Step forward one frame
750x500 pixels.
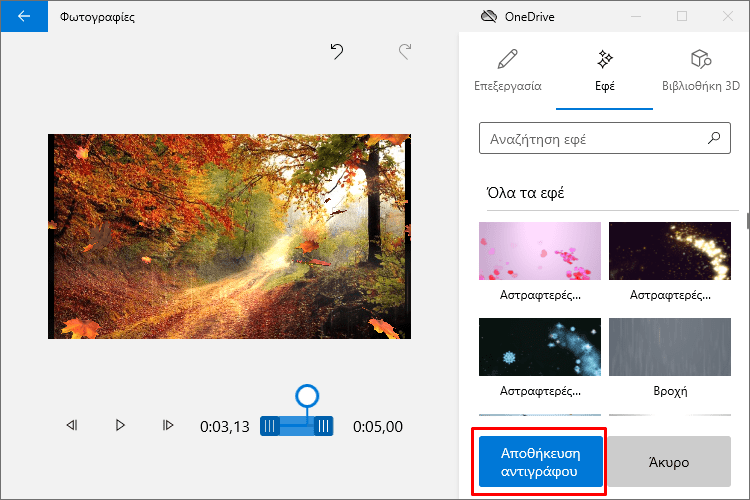(168, 425)
